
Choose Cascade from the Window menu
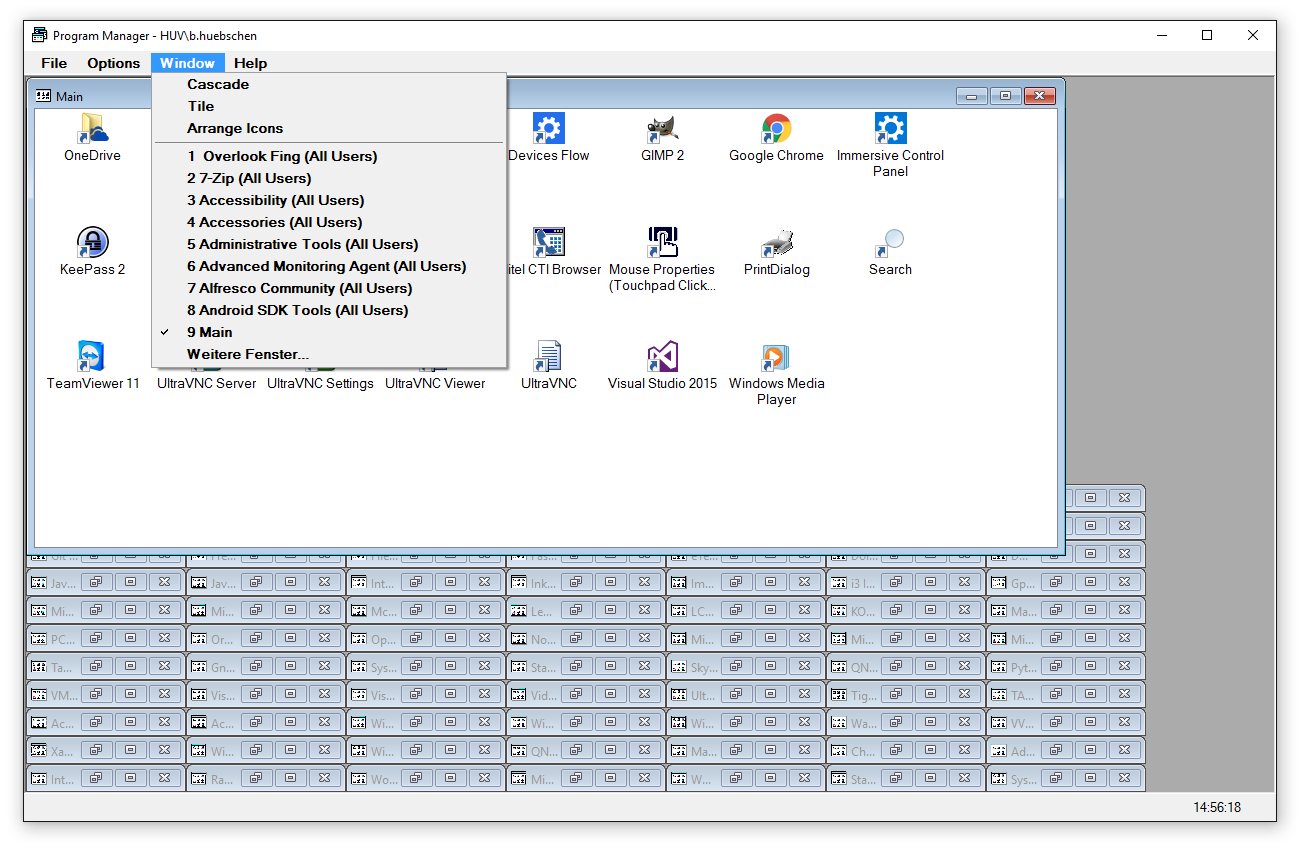(x=329, y=84)
